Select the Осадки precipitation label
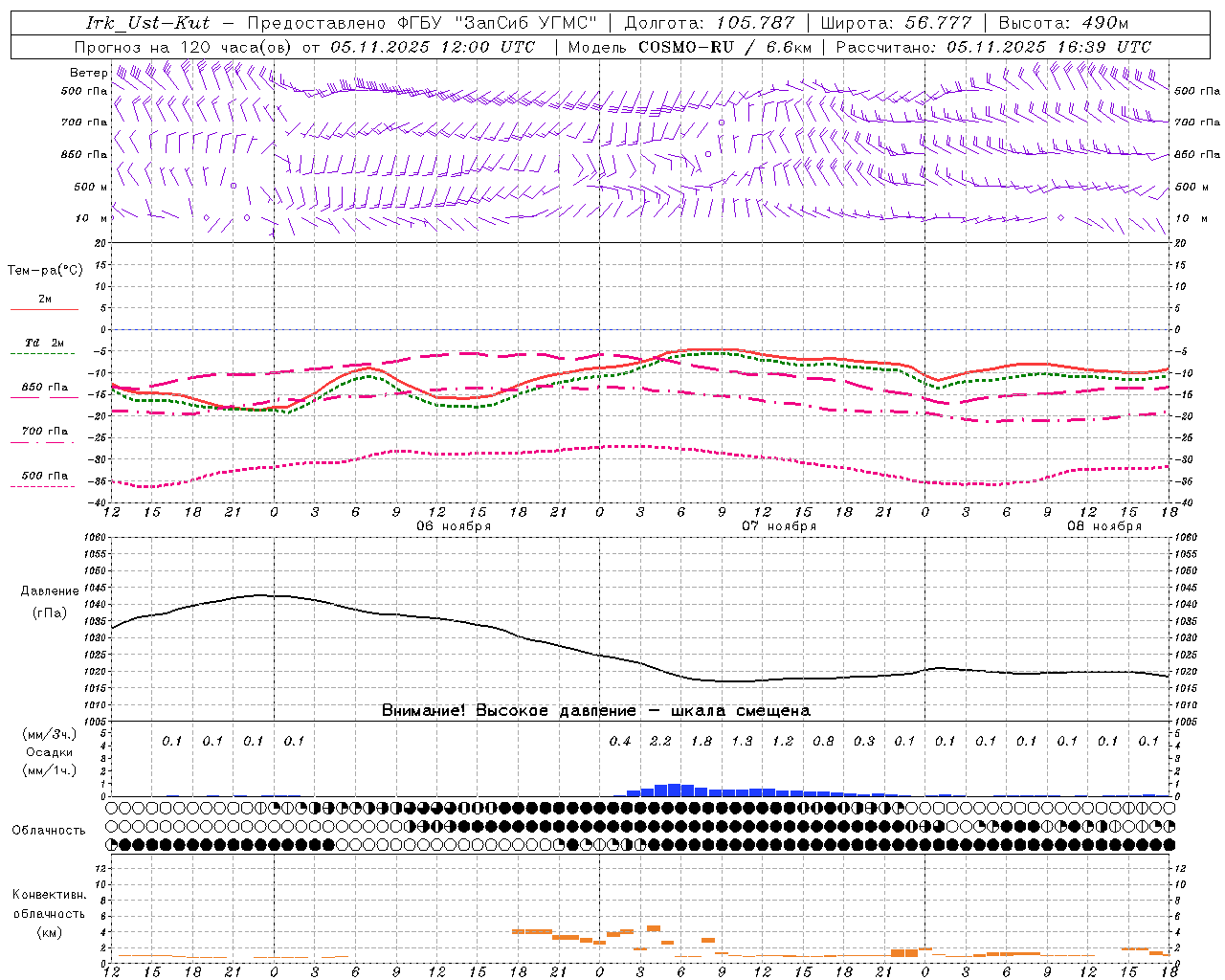This screenshot has width=1225, height=980. coord(50,752)
